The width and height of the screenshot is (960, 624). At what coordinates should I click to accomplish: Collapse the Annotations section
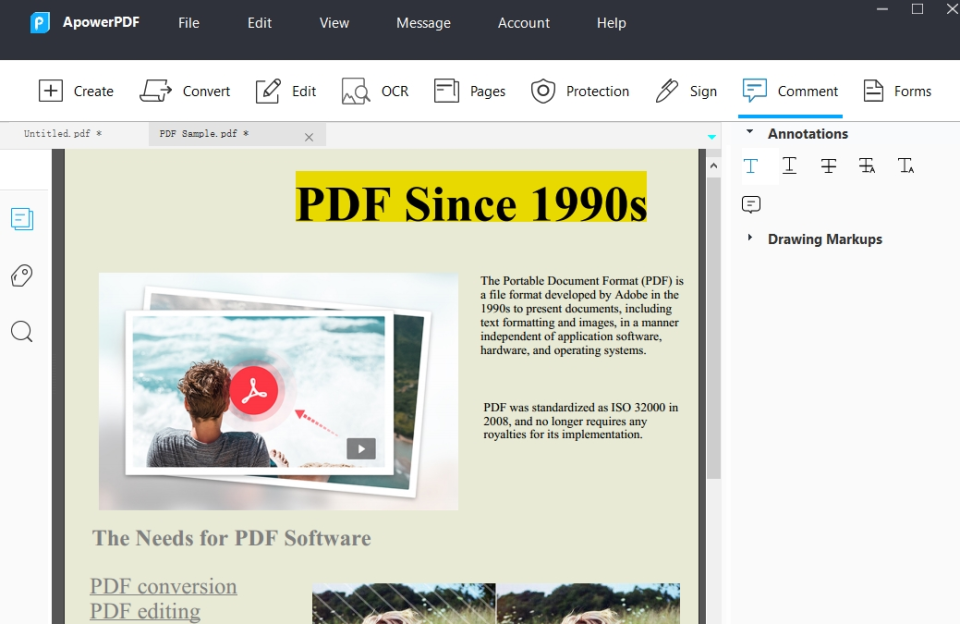tap(750, 131)
